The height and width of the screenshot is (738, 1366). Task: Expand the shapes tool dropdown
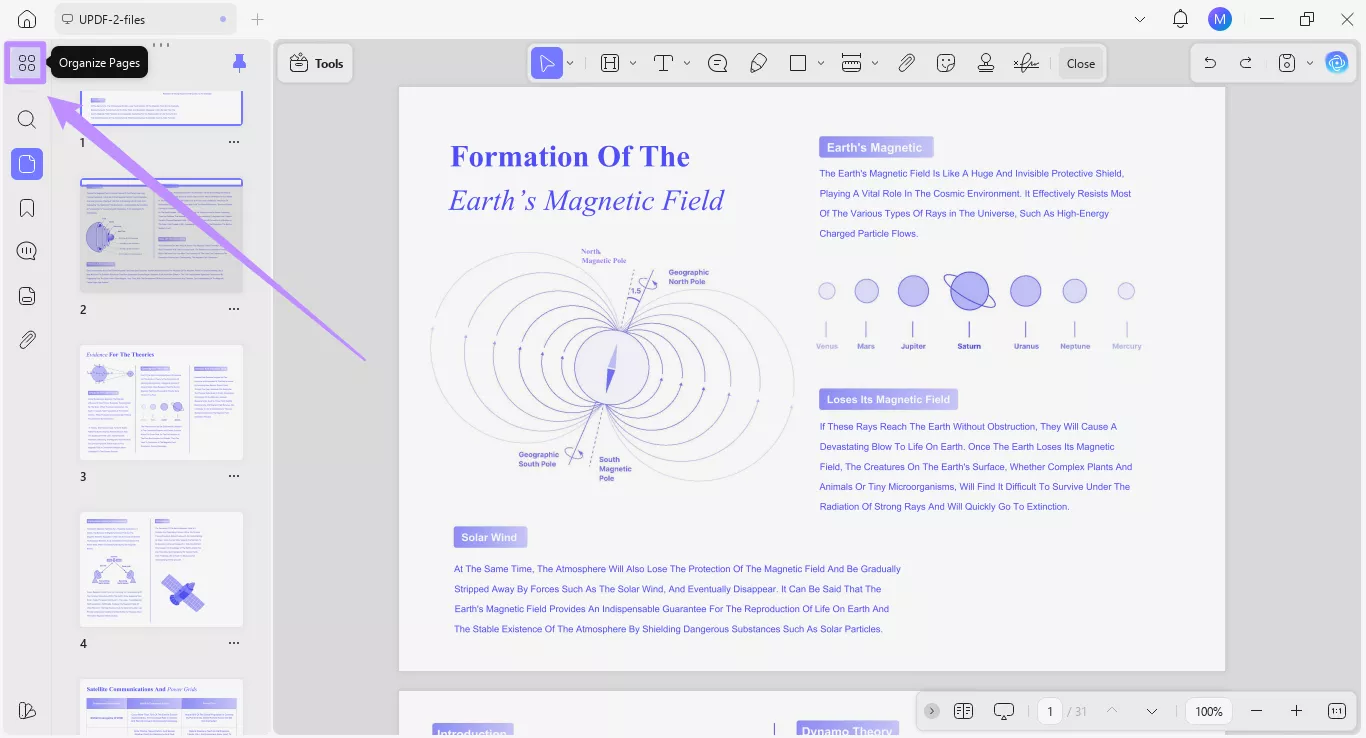point(820,62)
